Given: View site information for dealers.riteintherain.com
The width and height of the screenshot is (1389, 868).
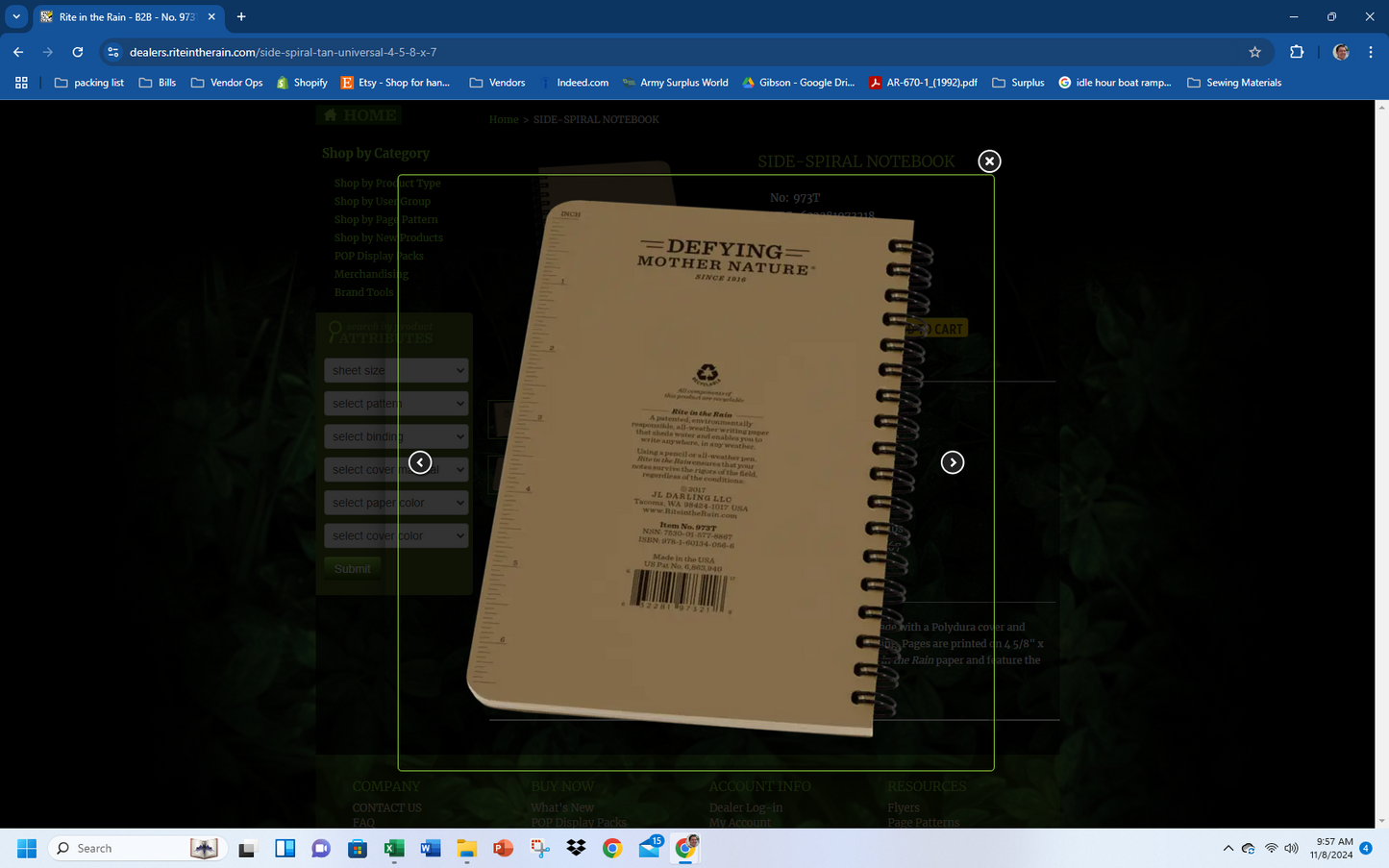Looking at the screenshot, I should [113, 52].
